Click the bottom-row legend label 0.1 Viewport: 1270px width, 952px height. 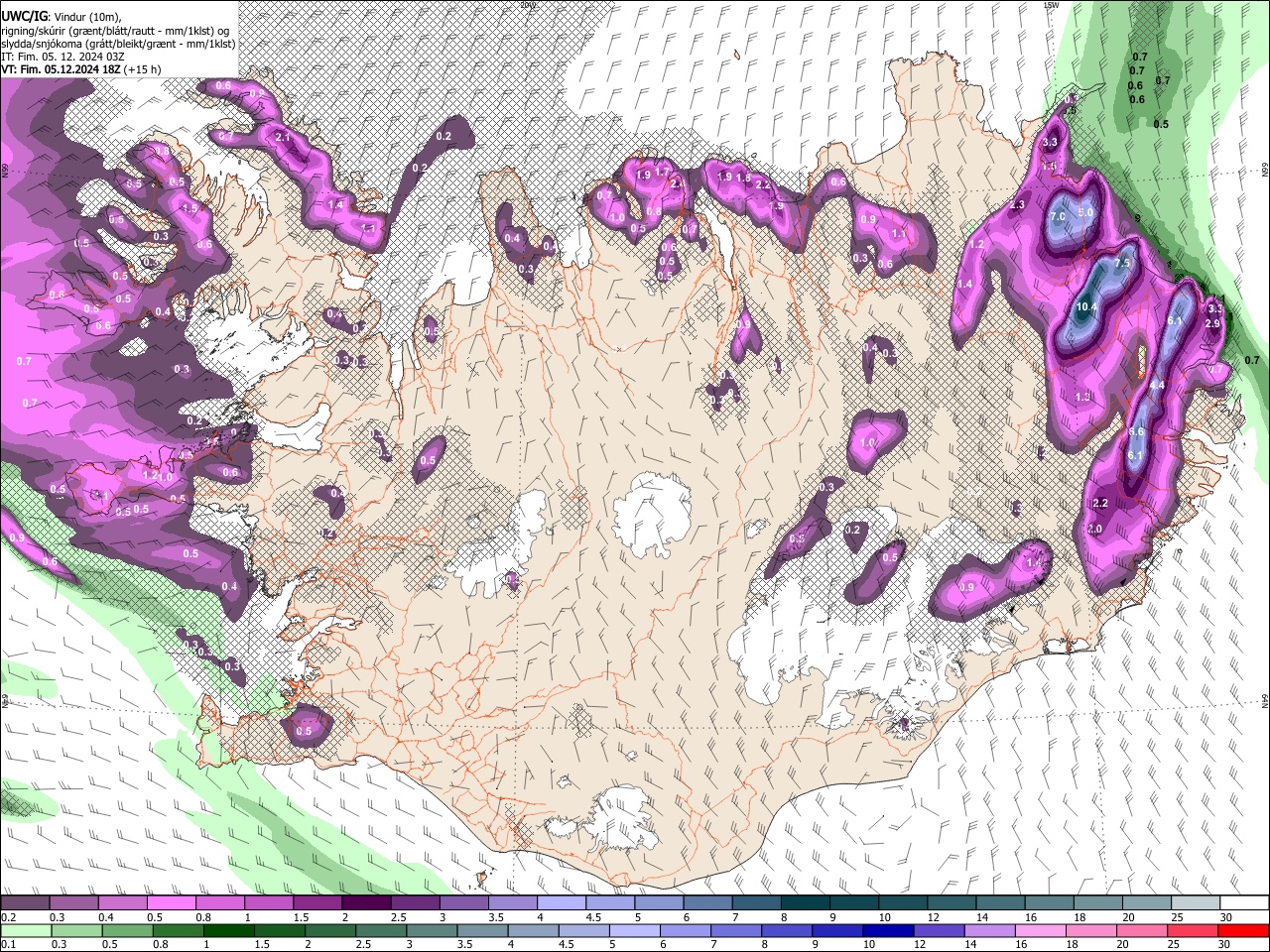9,944
